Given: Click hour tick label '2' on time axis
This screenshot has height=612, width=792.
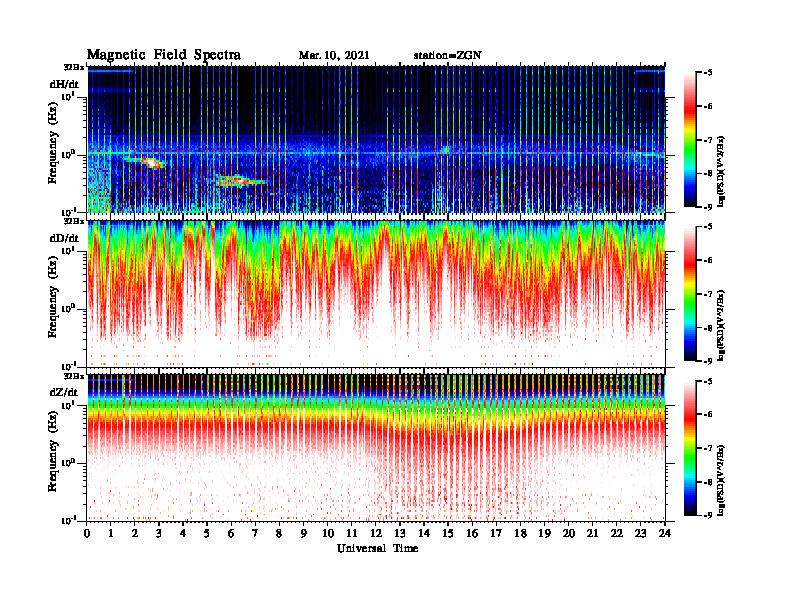Looking at the screenshot, I should click(135, 533).
